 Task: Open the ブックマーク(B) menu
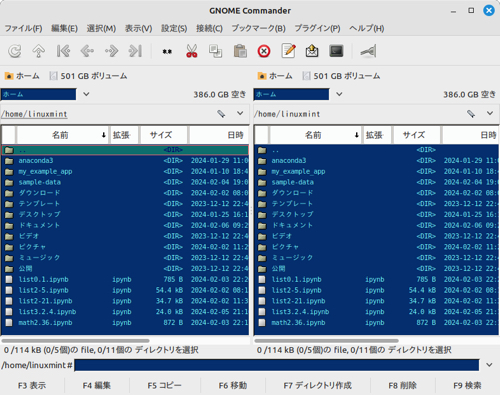tap(259, 28)
